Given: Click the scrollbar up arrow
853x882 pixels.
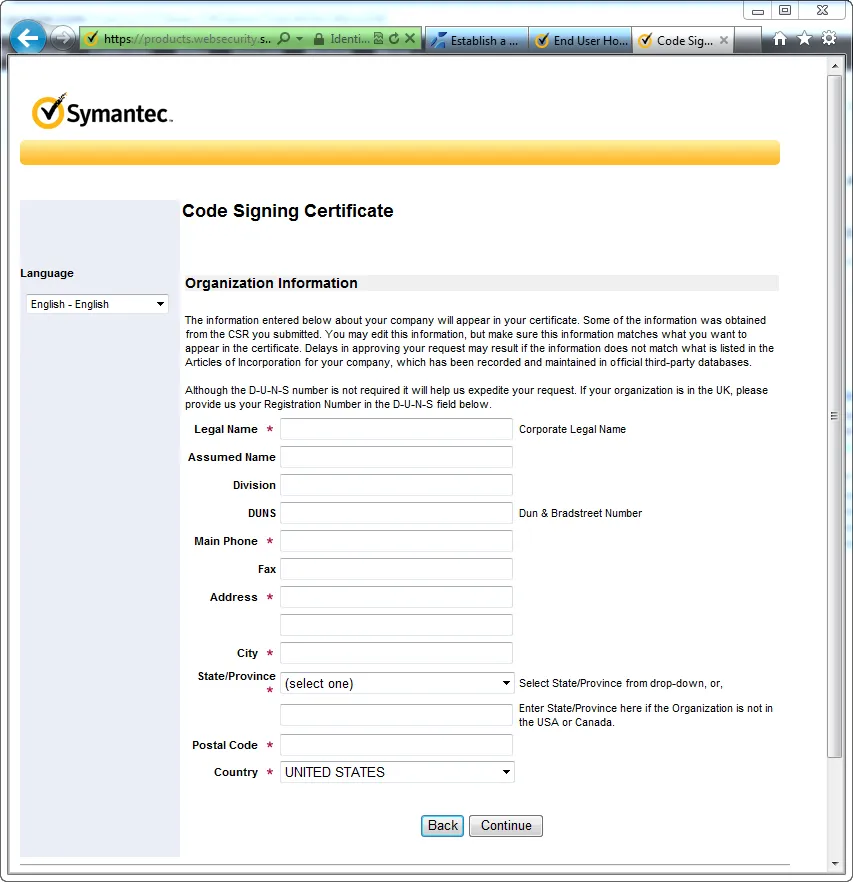Looking at the screenshot, I should [x=835, y=66].
